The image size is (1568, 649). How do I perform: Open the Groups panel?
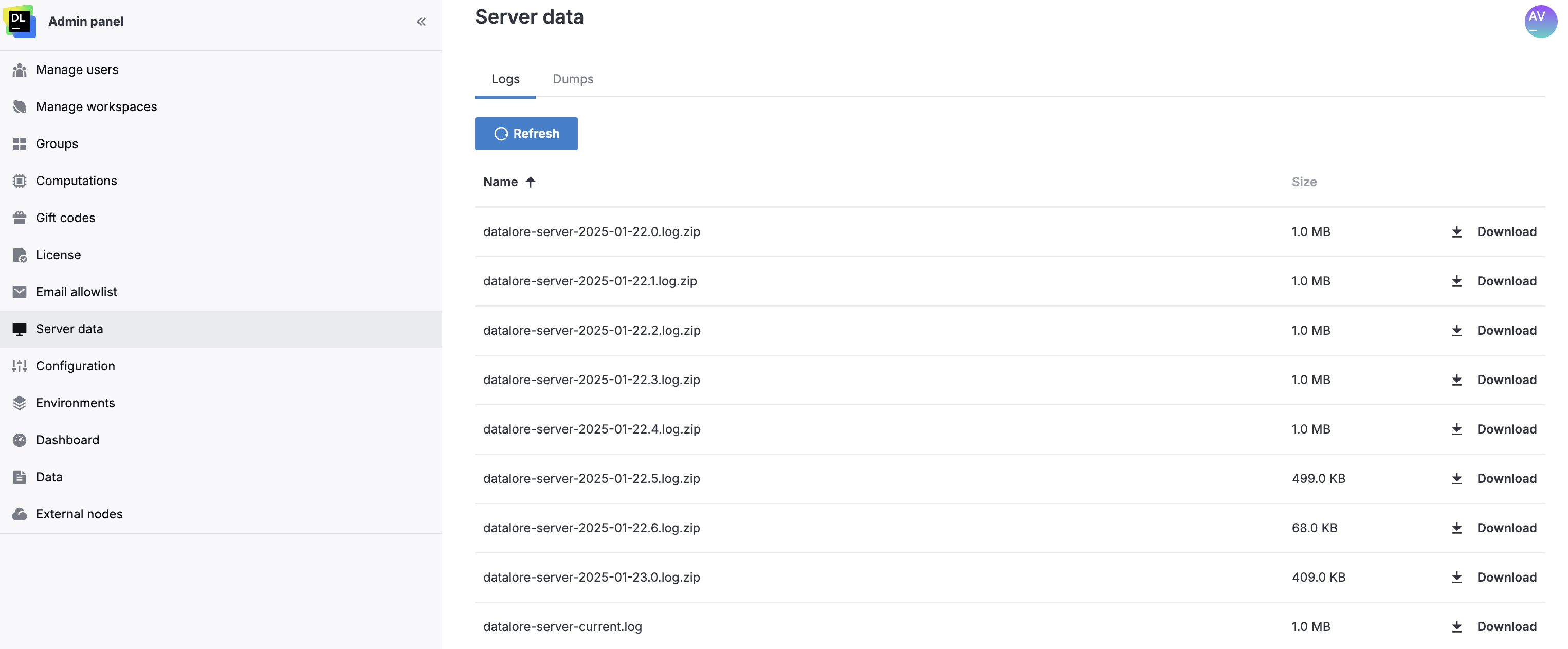(56, 143)
